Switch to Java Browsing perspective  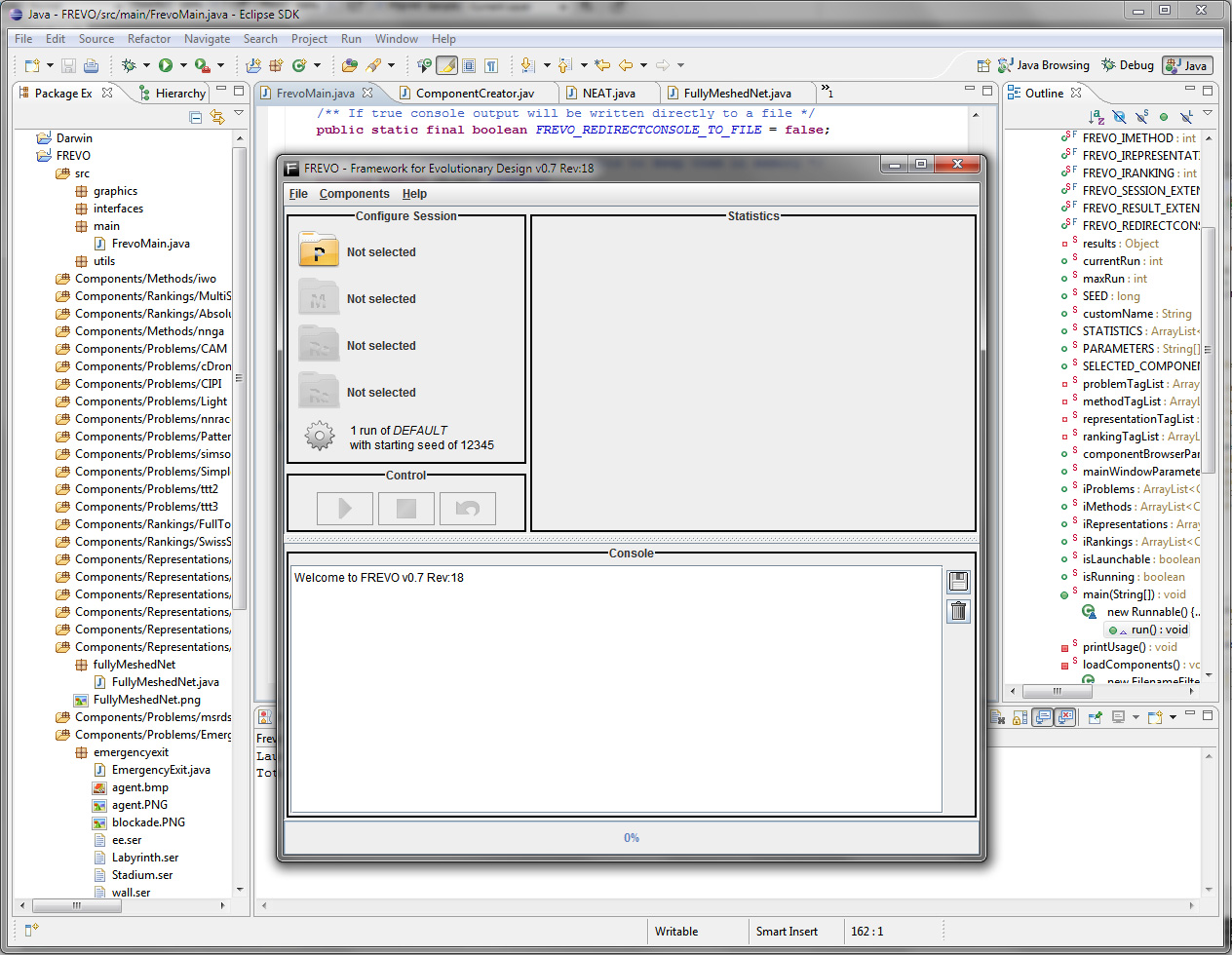(1044, 65)
